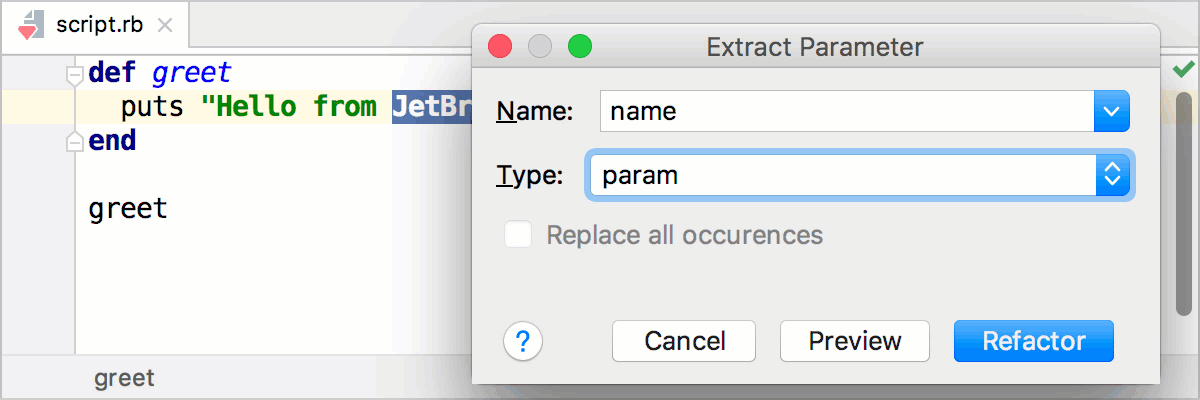Click the gray minimize button on the dialog
This screenshot has height=400, width=1200.
point(540,46)
